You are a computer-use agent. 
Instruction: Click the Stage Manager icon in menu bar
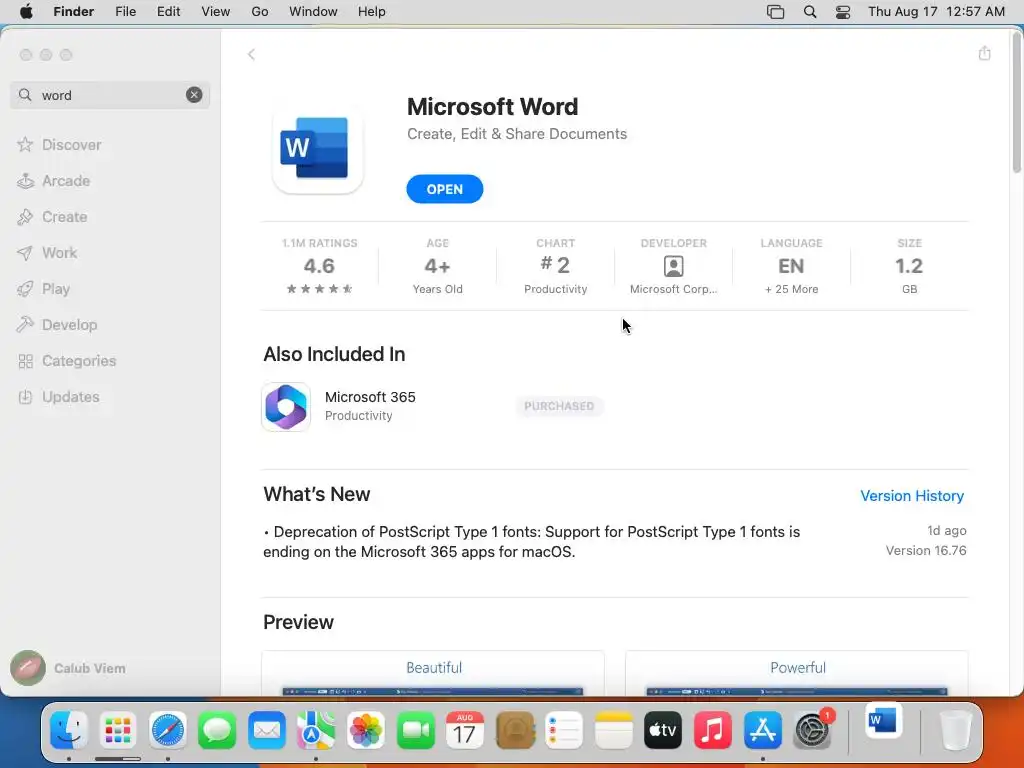pyautogui.click(x=775, y=12)
